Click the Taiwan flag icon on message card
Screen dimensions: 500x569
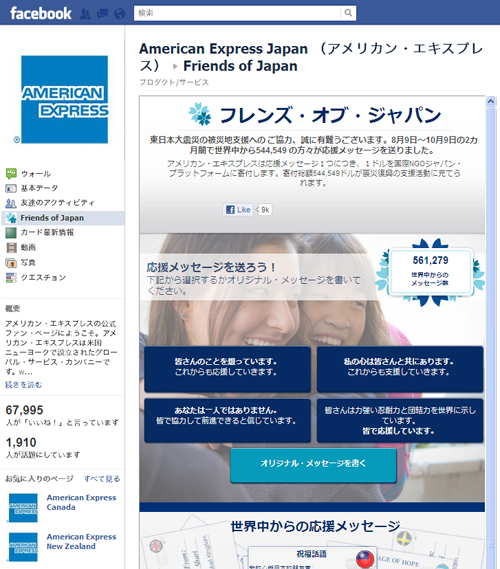coord(365,560)
